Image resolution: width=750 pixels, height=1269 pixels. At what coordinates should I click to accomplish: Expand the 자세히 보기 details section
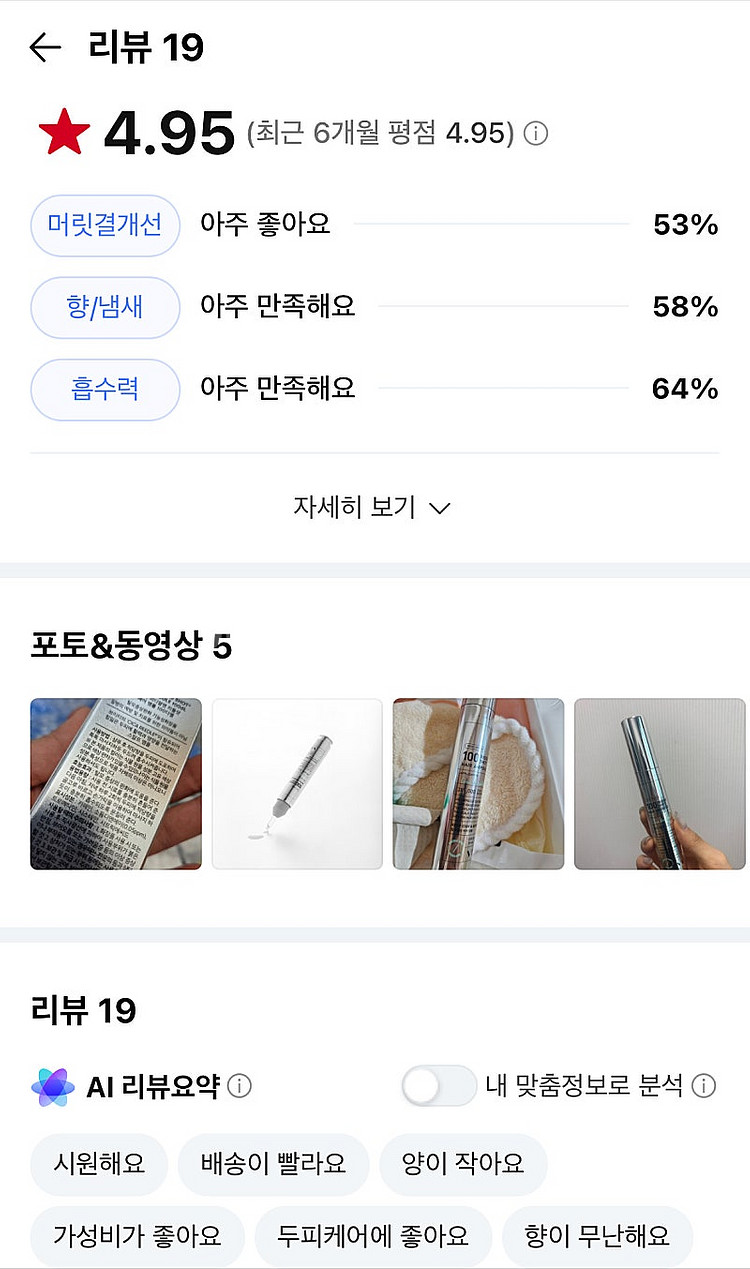pos(372,507)
